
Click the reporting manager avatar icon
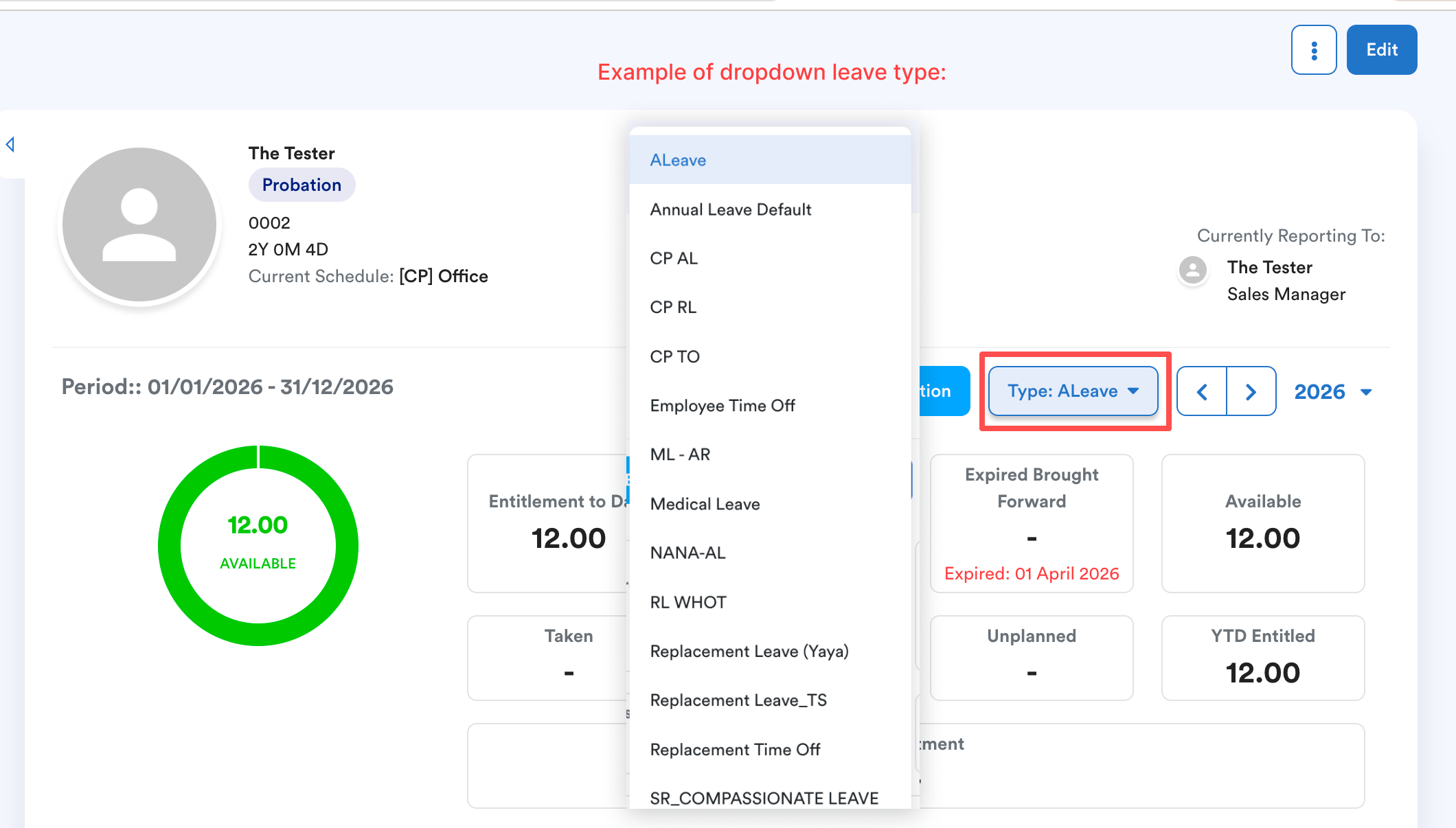point(1193,270)
